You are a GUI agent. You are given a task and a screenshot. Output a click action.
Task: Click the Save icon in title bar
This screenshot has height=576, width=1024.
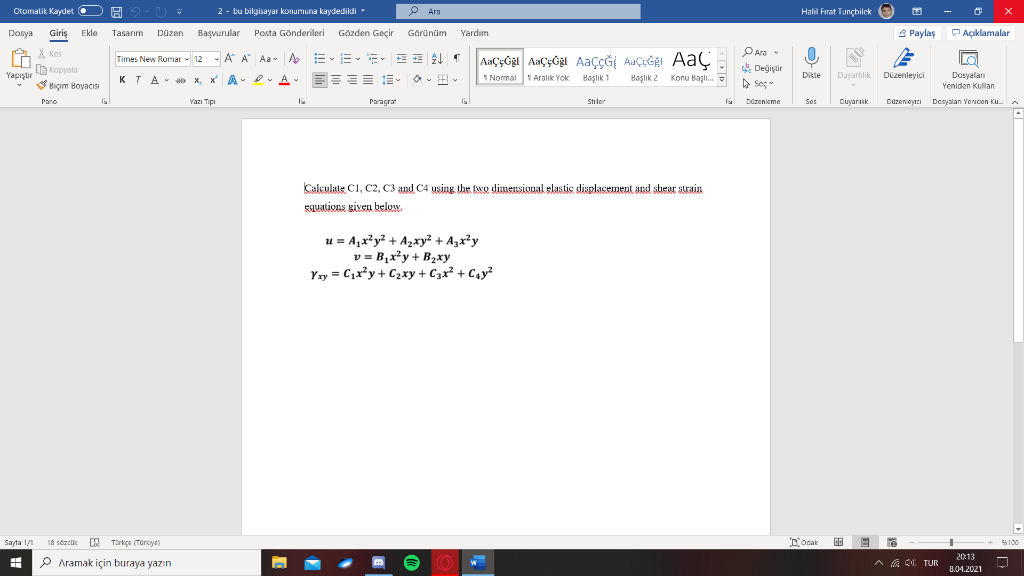(x=116, y=12)
